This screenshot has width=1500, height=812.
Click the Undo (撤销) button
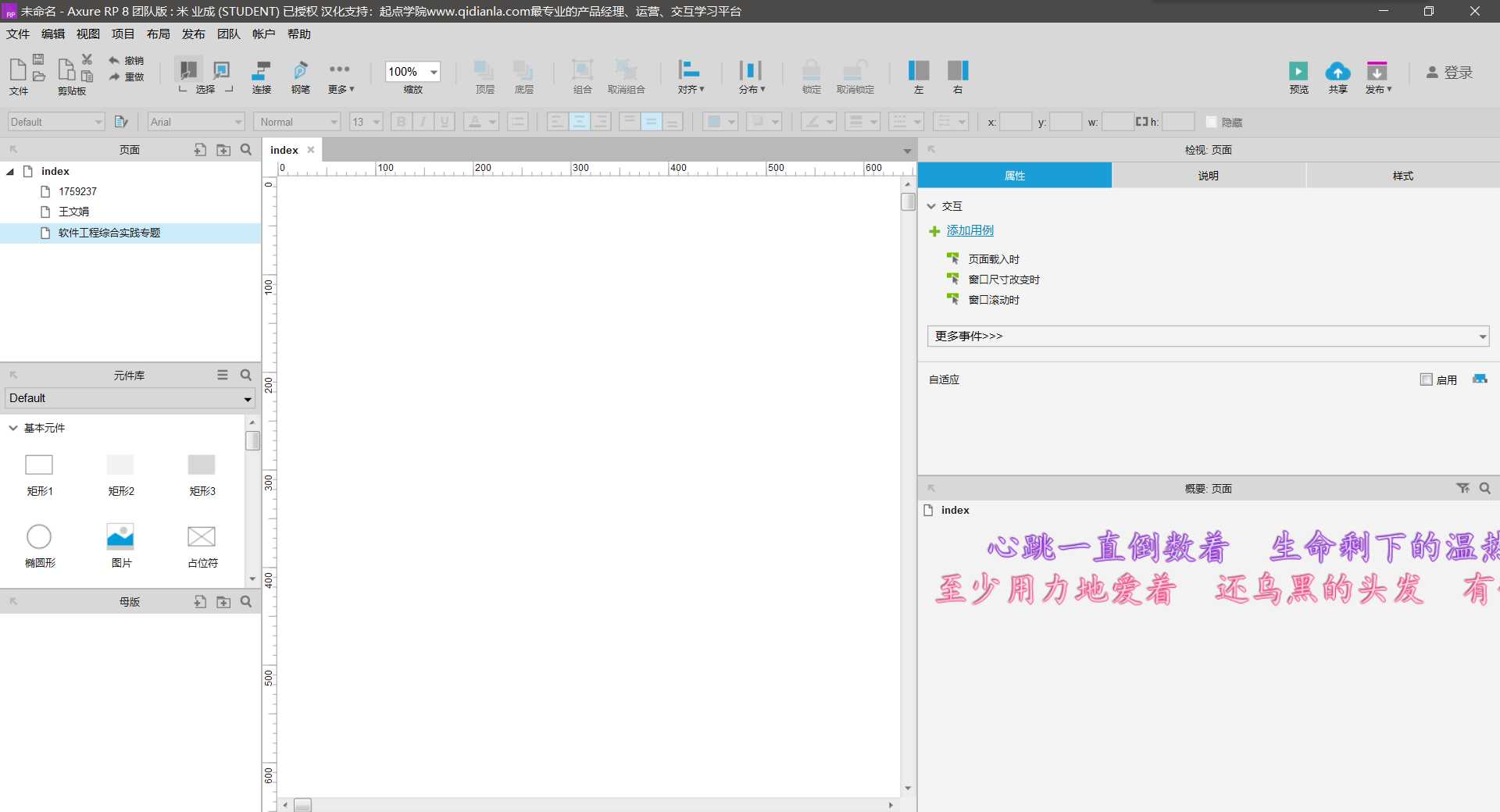click(x=126, y=60)
